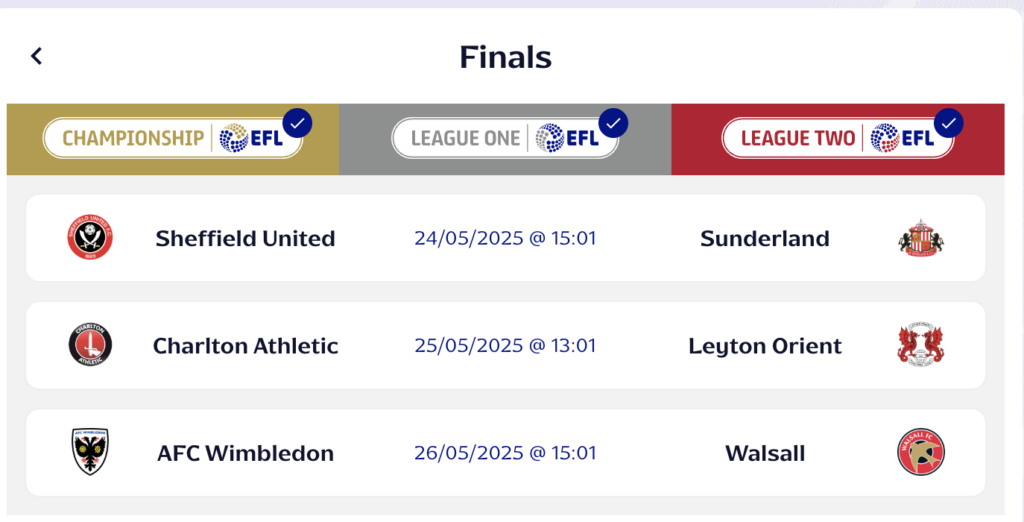The width and height of the screenshot is (1024, 522).
Task: Toggle the Championship checkmark badge
Action: 297,123
